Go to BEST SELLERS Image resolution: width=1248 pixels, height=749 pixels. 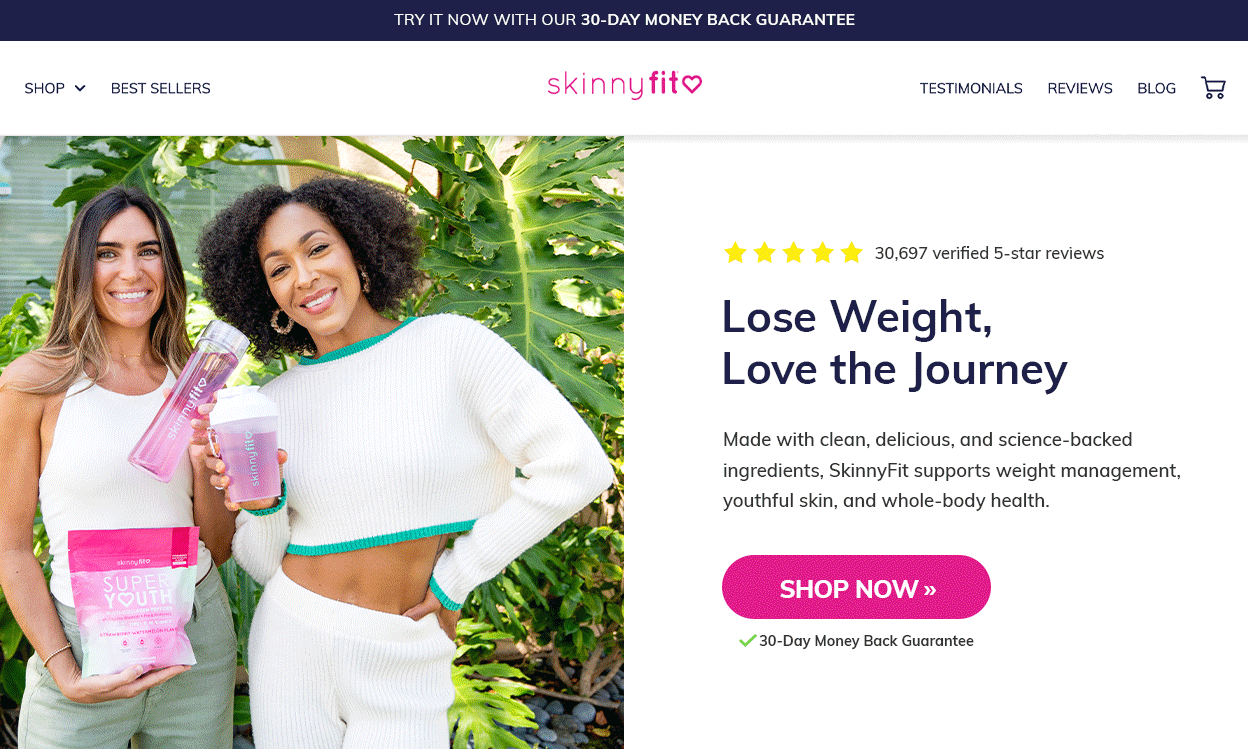coord(161,88)
